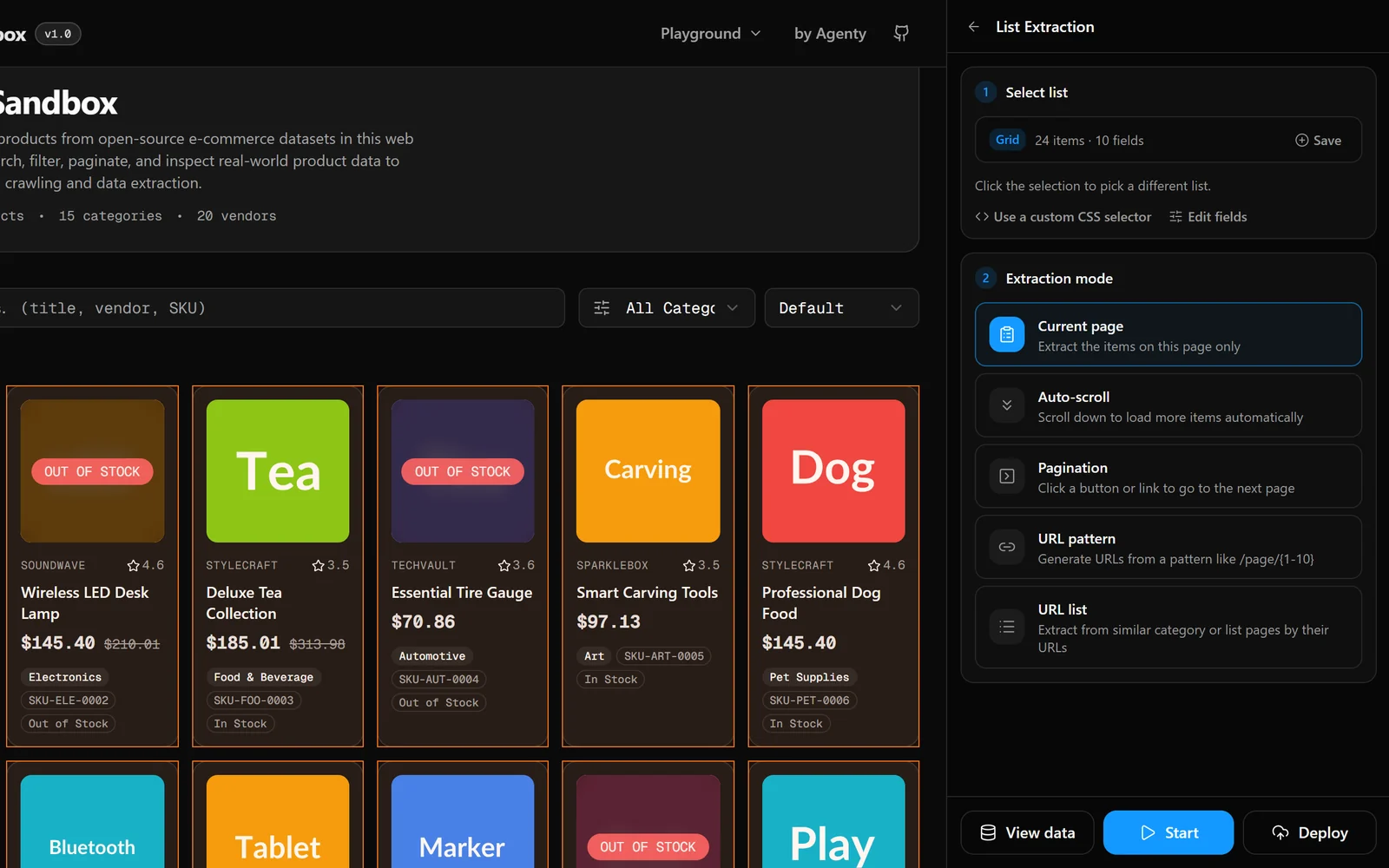Click the cloud upload icon on Deploy
1389x868 pixels.
(1280, 832)
